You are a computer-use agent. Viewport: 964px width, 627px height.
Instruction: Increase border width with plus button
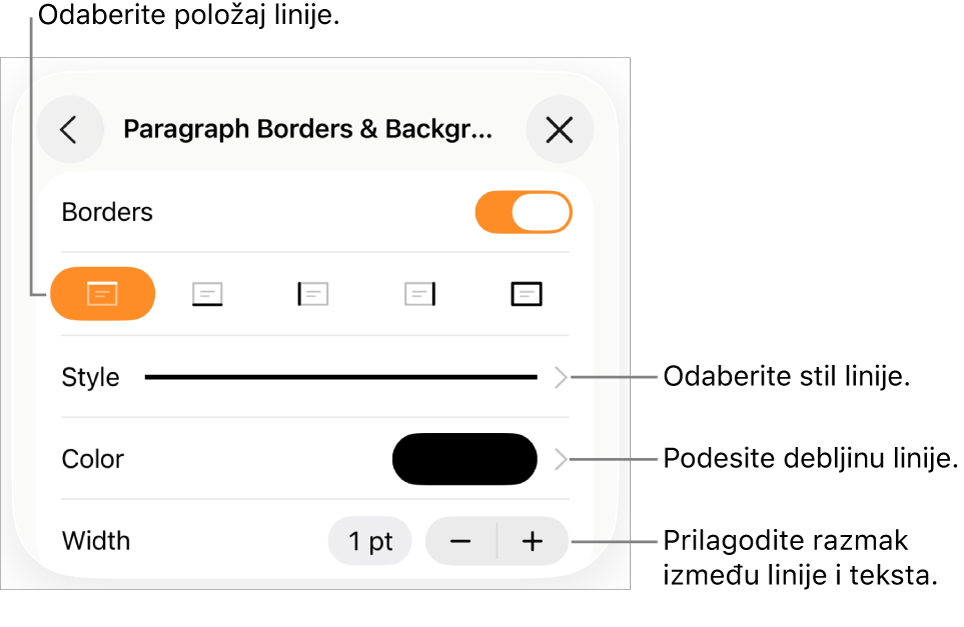532,542
